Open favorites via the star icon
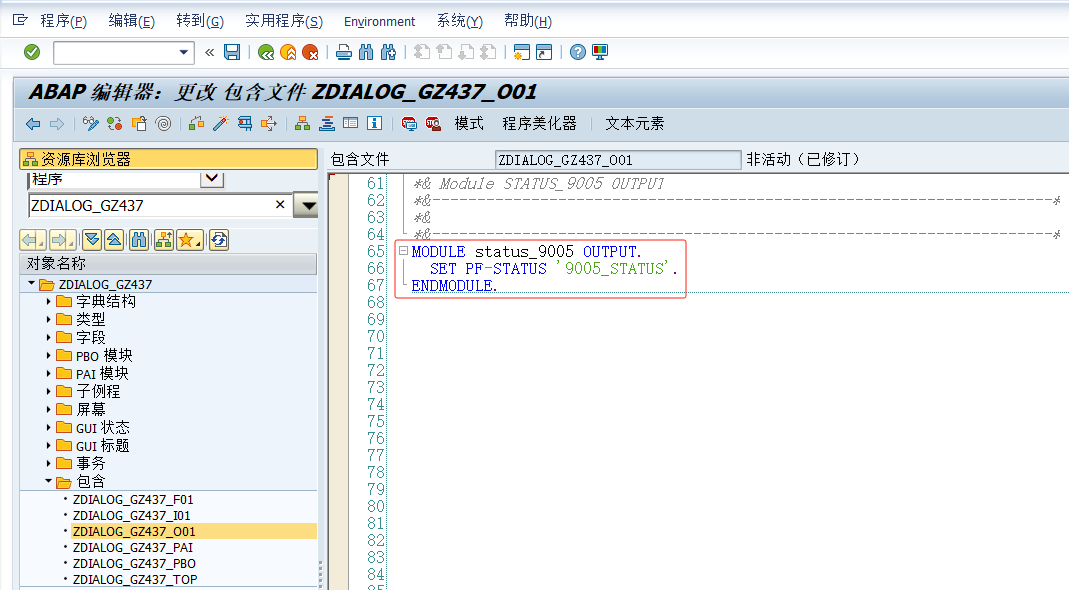 coord(185,239)
